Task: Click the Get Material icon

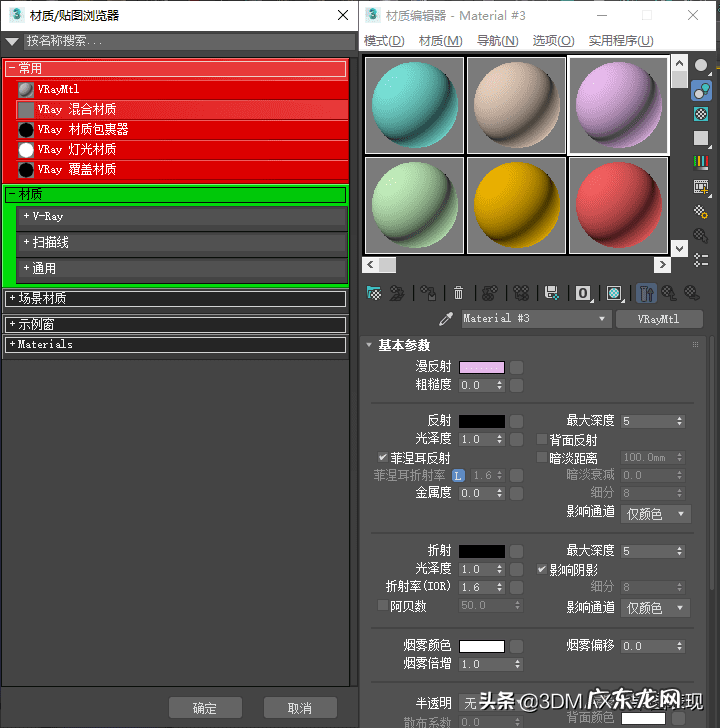Action: (374, 293)
